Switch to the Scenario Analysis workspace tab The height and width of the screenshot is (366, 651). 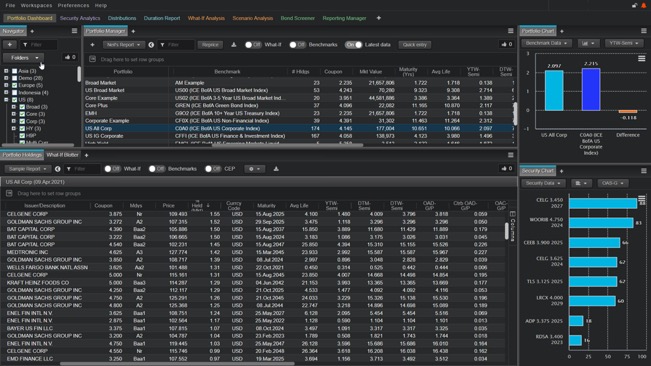252,18
